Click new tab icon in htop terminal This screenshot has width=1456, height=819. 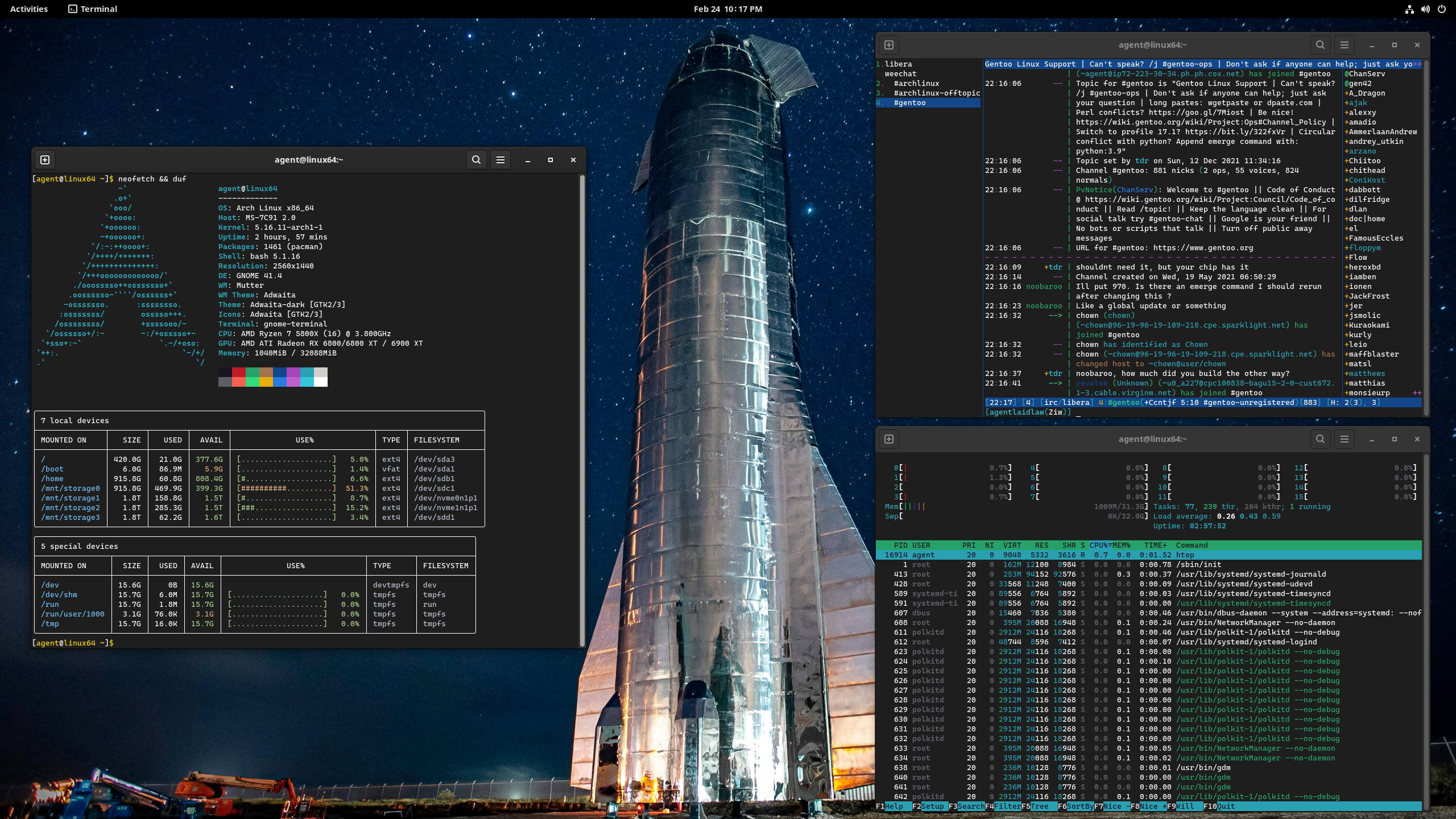pos(889,439)
